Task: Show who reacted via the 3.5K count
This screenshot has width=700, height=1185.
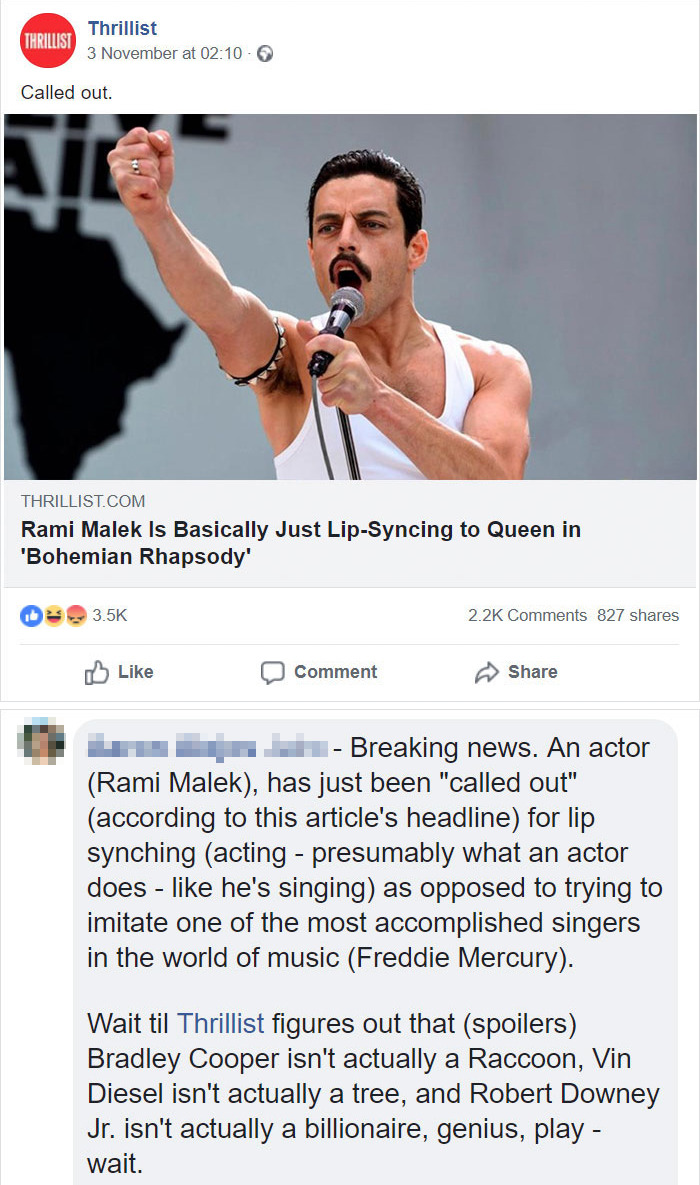Action: [x=109, y=616]
